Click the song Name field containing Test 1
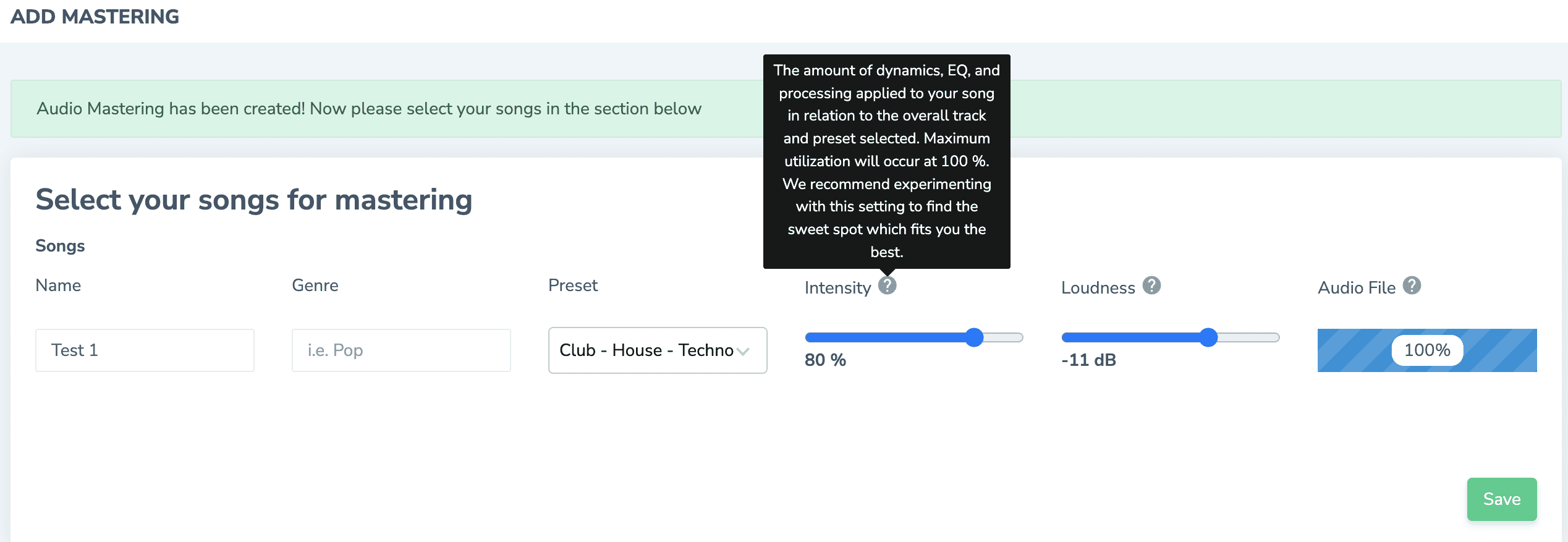 pyautogui.click(x=145, y=350)
